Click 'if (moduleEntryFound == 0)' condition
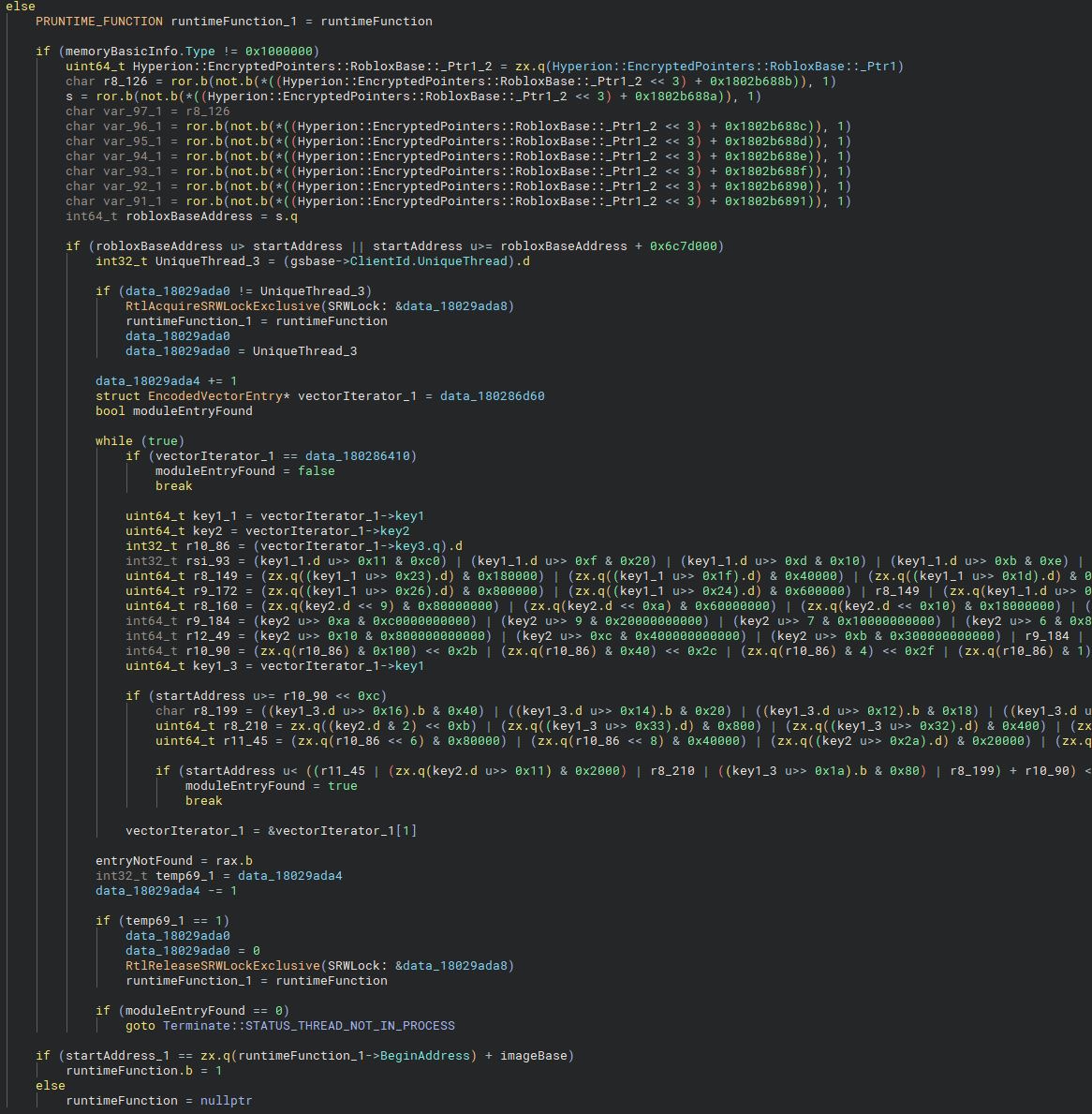Screen dimensions: 1092x1114 (x=192, y=1010)
